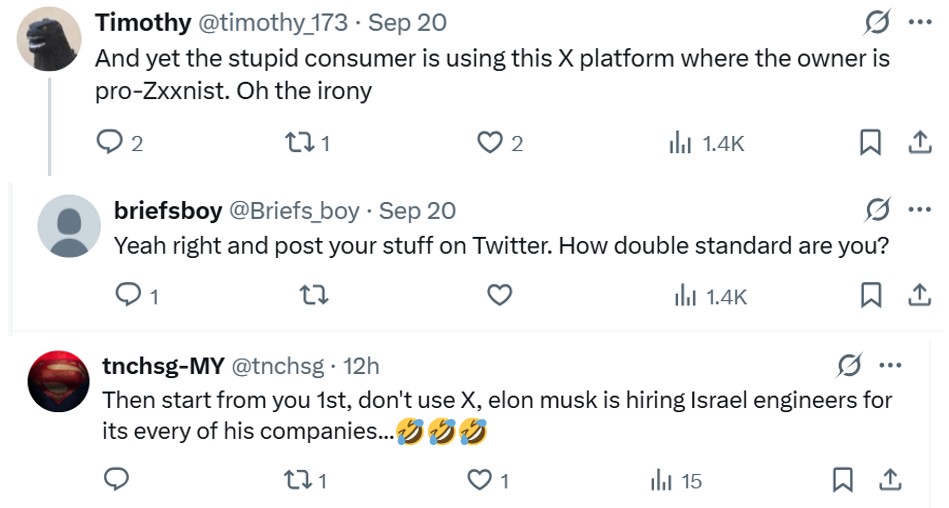Share Timothy's post
This screenshot has width=949, height=508.
[x=918, y=144]
